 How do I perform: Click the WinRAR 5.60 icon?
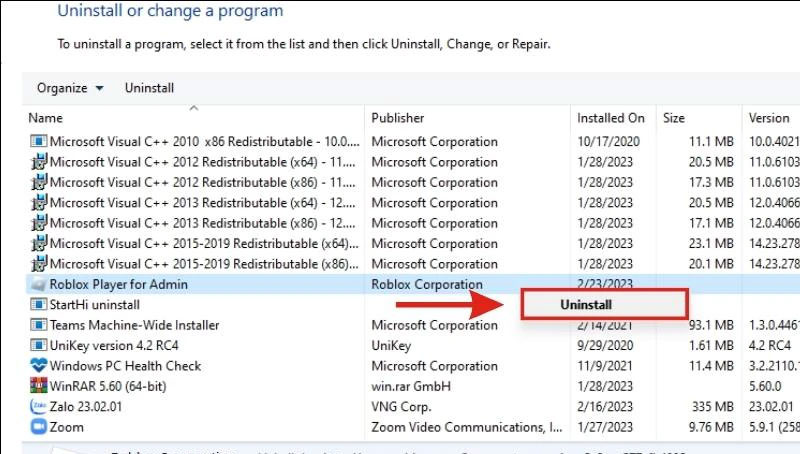click(39, 386)
